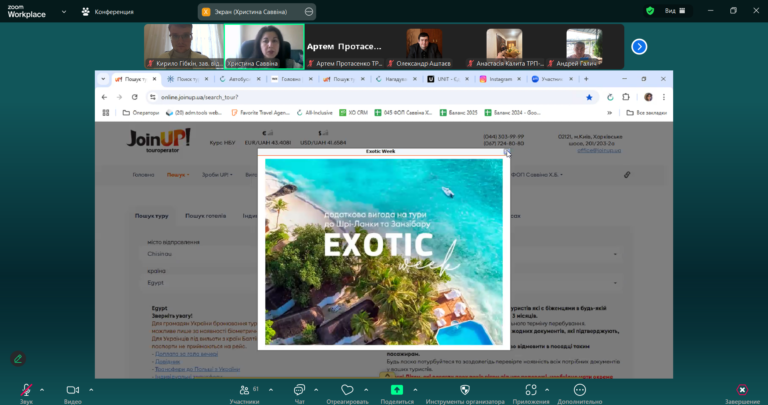Click the Завершение end meeting icon
The height and width of the screenshot is (405, 768).
click(x=743, y=390)
